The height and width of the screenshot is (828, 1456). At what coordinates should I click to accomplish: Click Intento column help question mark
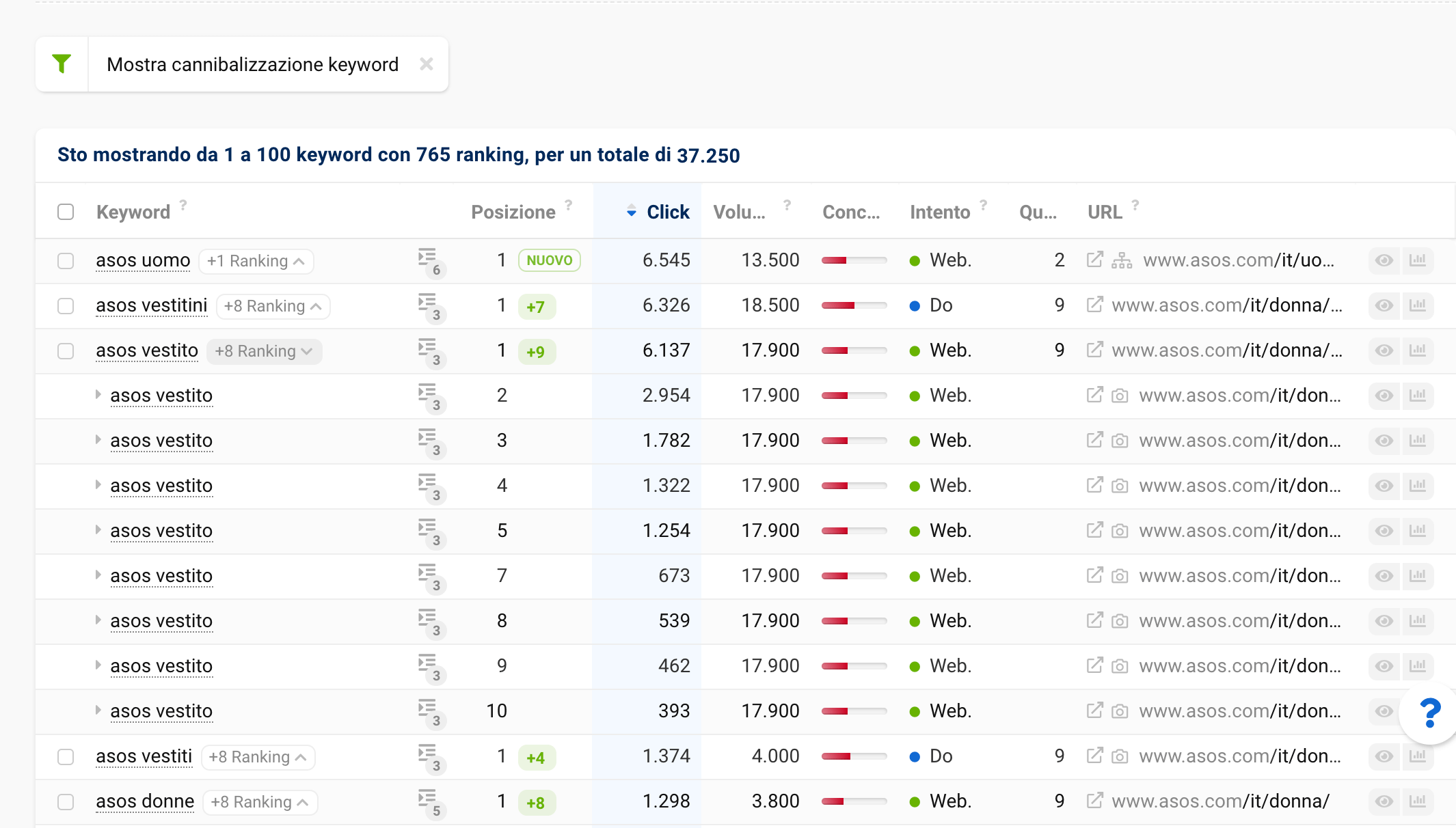click(x=984, y=204)
